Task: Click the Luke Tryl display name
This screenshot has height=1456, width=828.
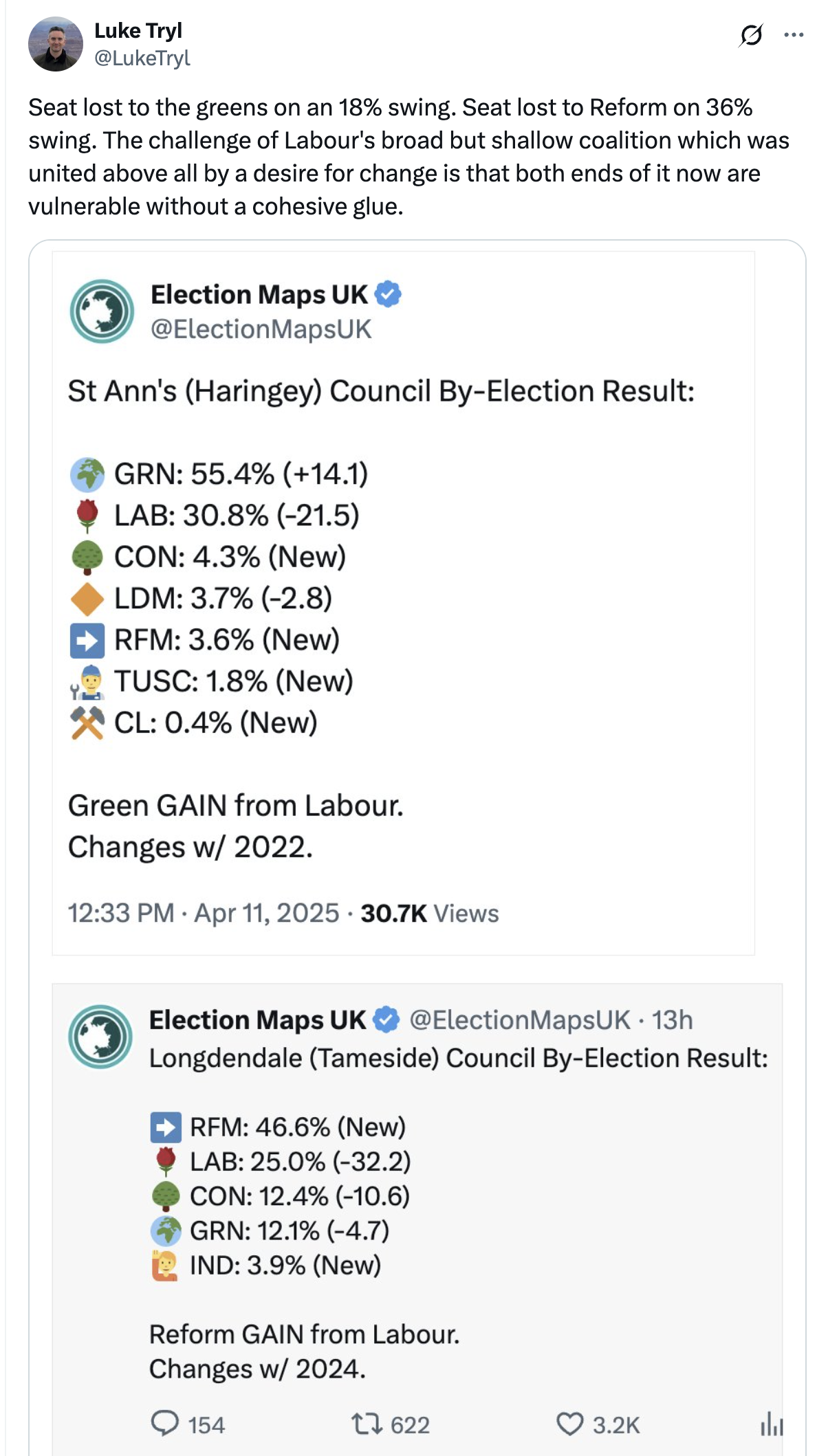Action: coord(138,30)
